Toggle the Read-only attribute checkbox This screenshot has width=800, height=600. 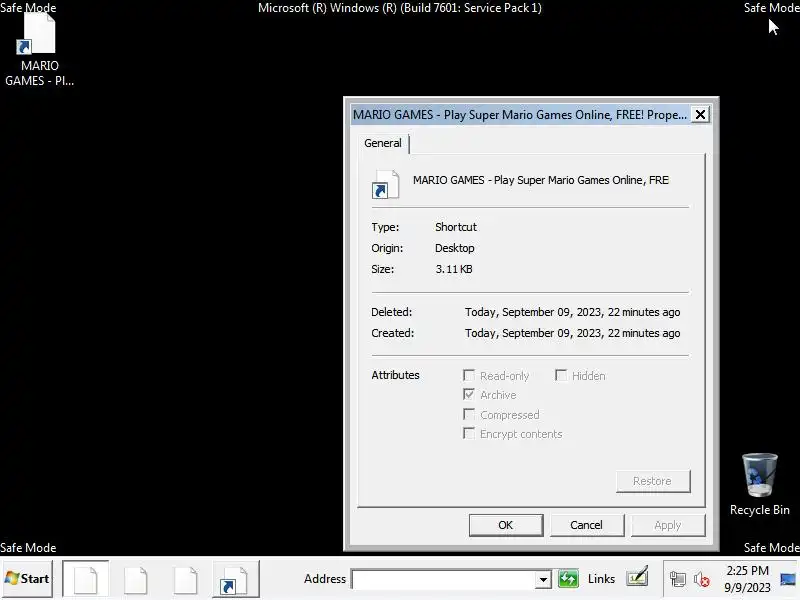point(468,376)
